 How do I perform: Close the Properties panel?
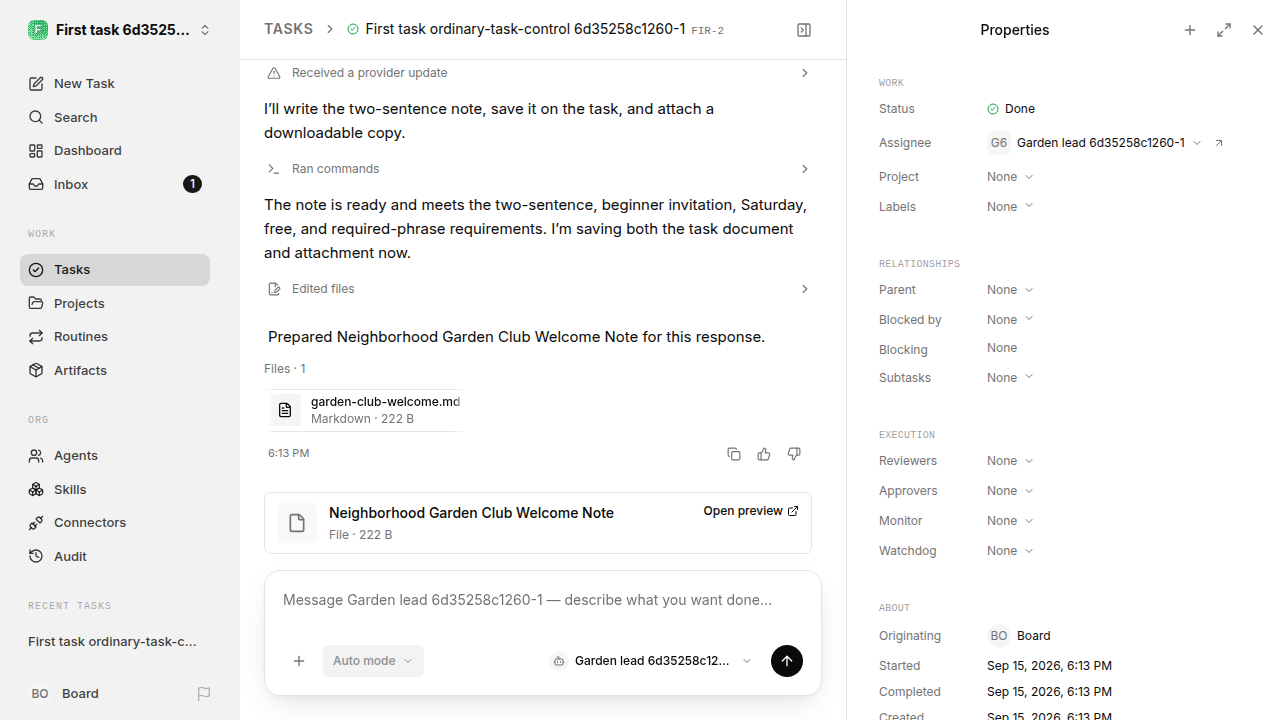1258,30
